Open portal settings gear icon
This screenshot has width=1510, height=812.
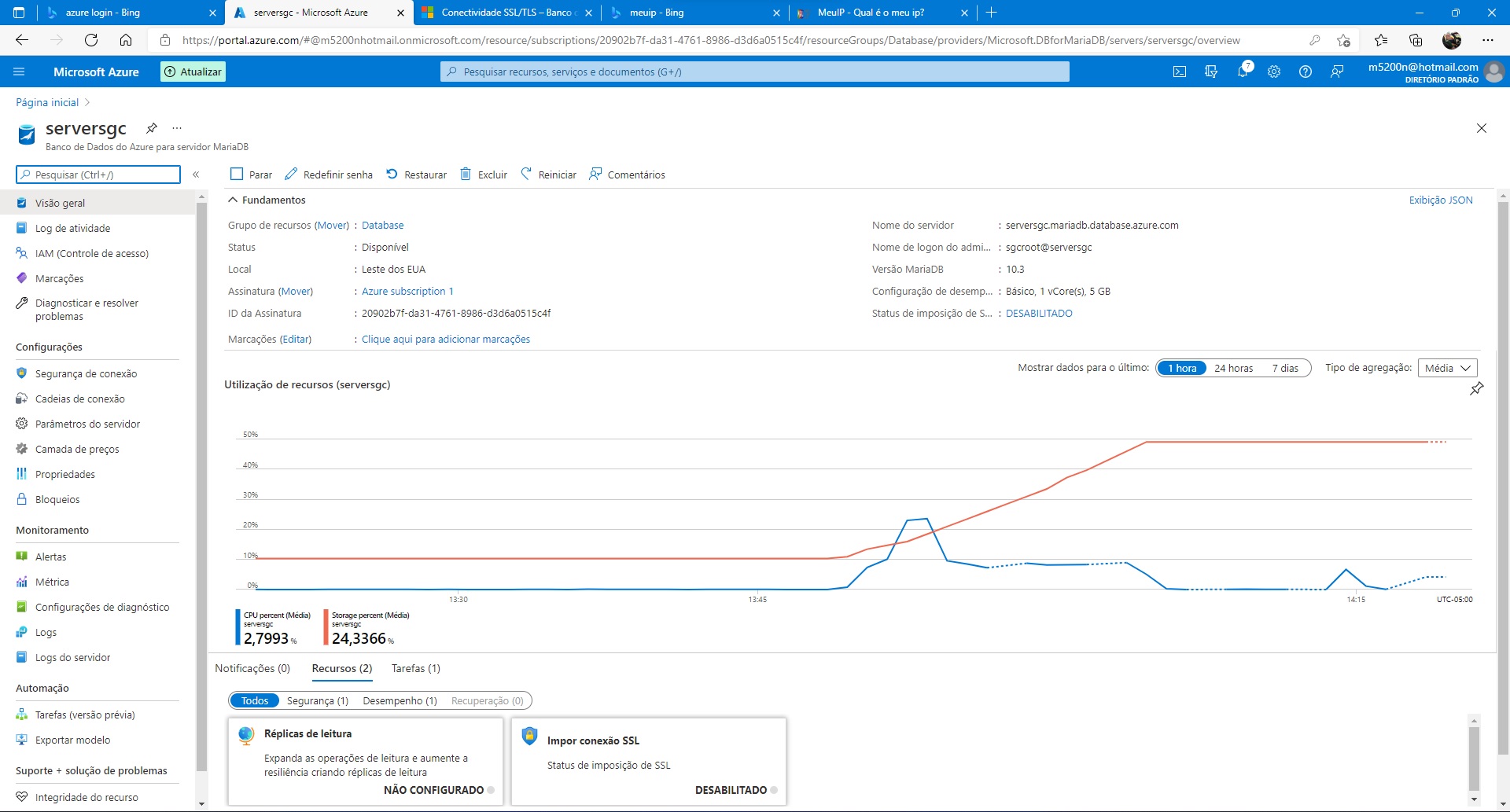(x=1274, y=72)
